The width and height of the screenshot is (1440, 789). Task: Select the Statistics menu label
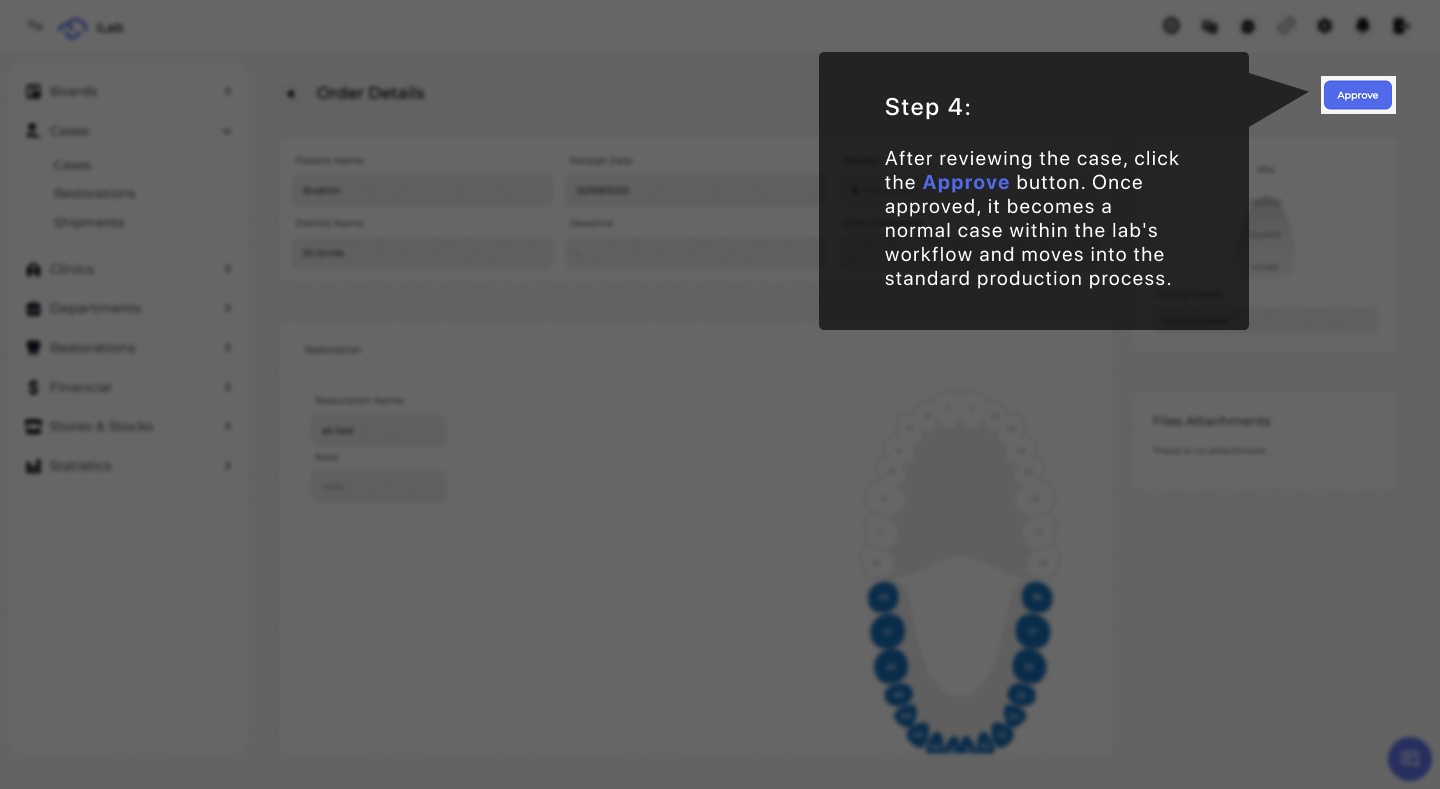[x=81, y=466]
